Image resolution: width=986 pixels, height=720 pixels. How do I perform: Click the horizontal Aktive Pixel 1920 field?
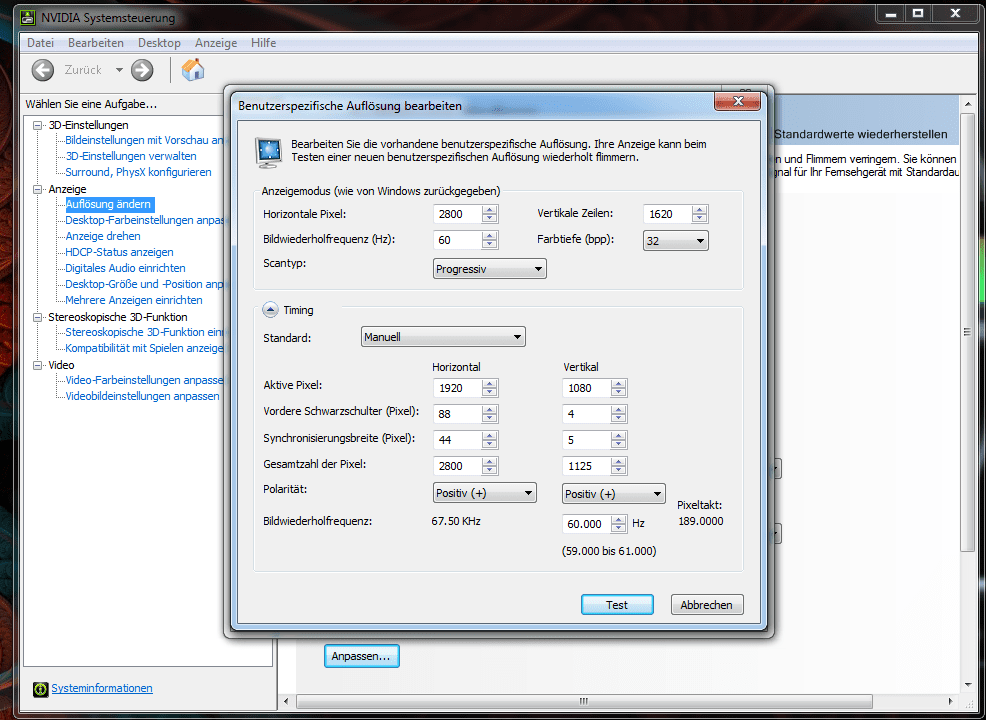point(458,388)
